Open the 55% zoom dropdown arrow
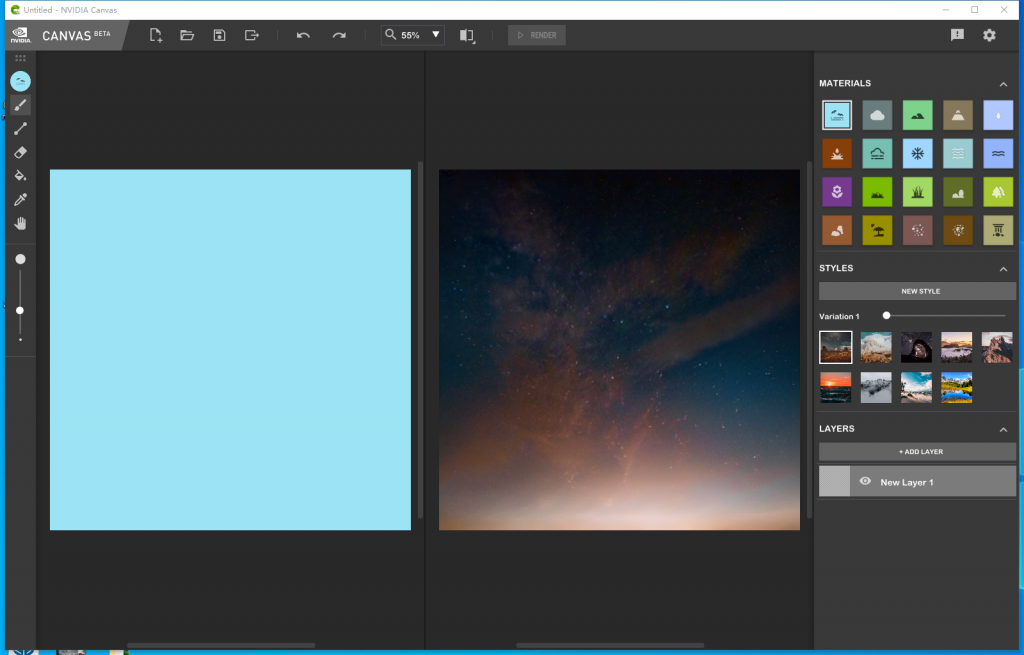Image resolution: width=1024 pixels, height=655 pixels. [x=436, y=35]
